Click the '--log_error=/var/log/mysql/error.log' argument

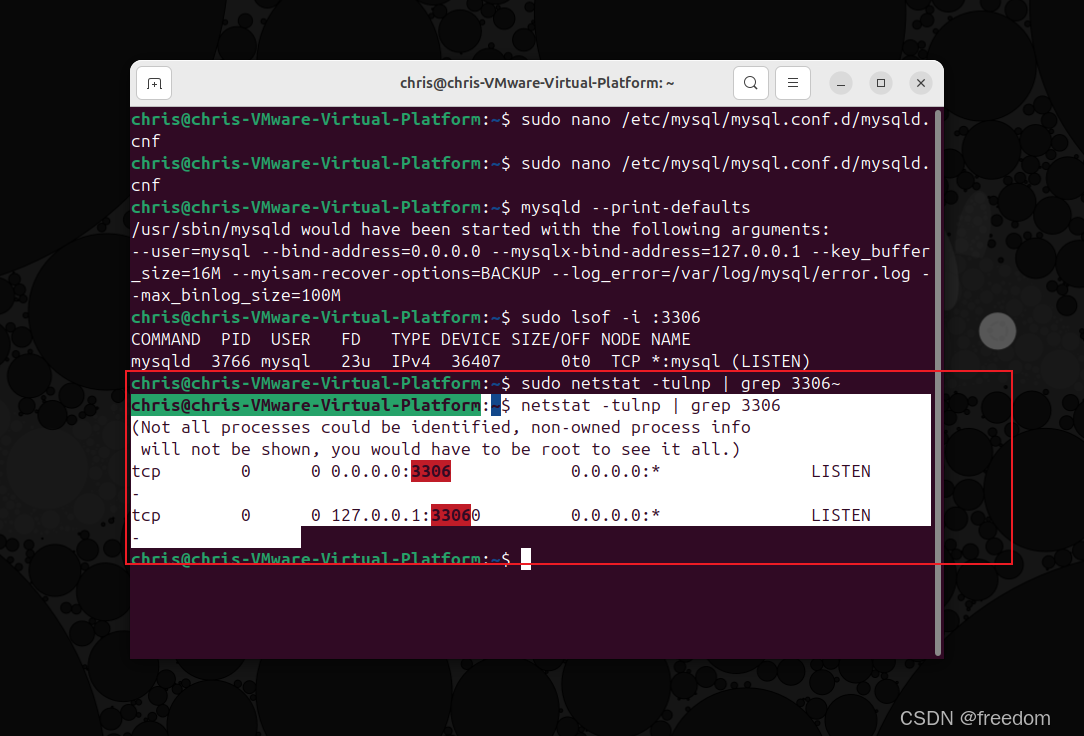[731, 274]
